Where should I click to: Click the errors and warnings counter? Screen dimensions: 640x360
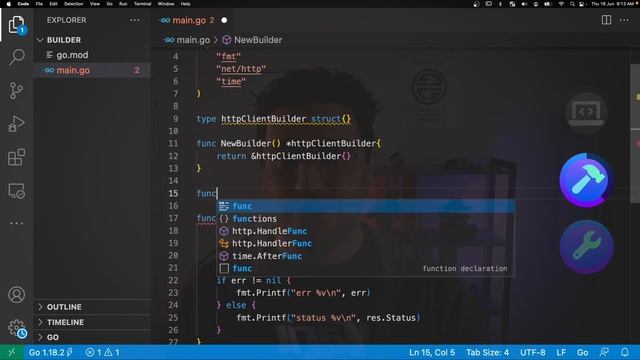102,352
